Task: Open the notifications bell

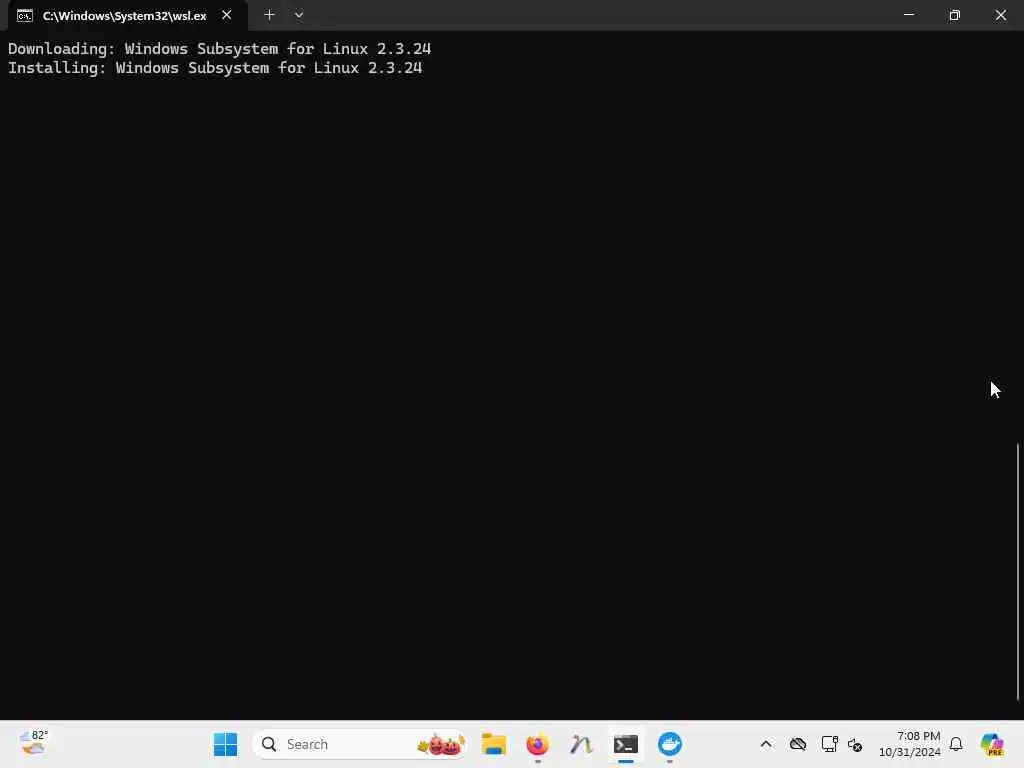Action: (x=956, y=744)
